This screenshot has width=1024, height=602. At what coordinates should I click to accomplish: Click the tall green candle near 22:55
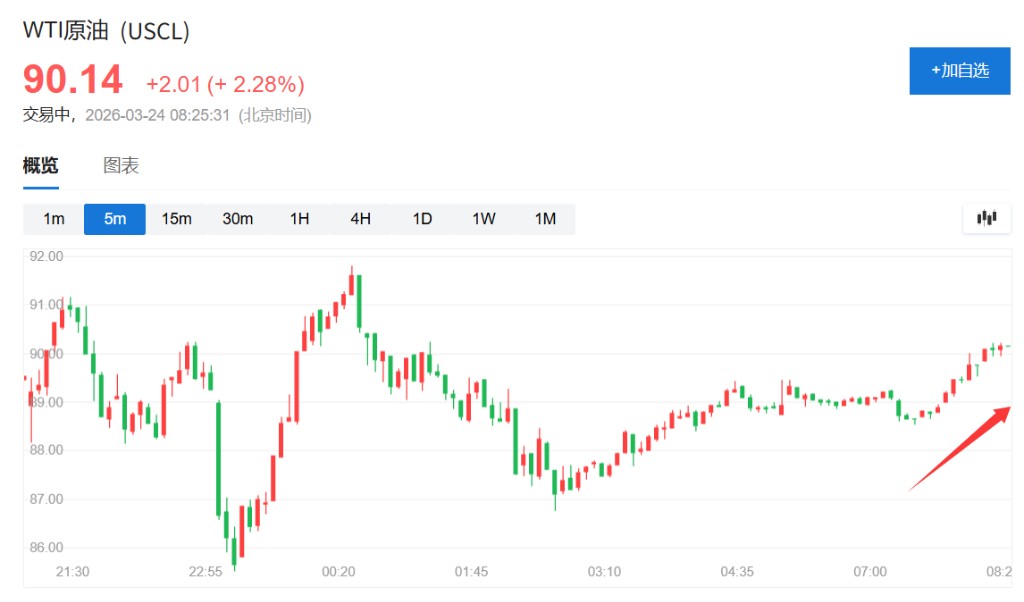click(x=218, y=458)
